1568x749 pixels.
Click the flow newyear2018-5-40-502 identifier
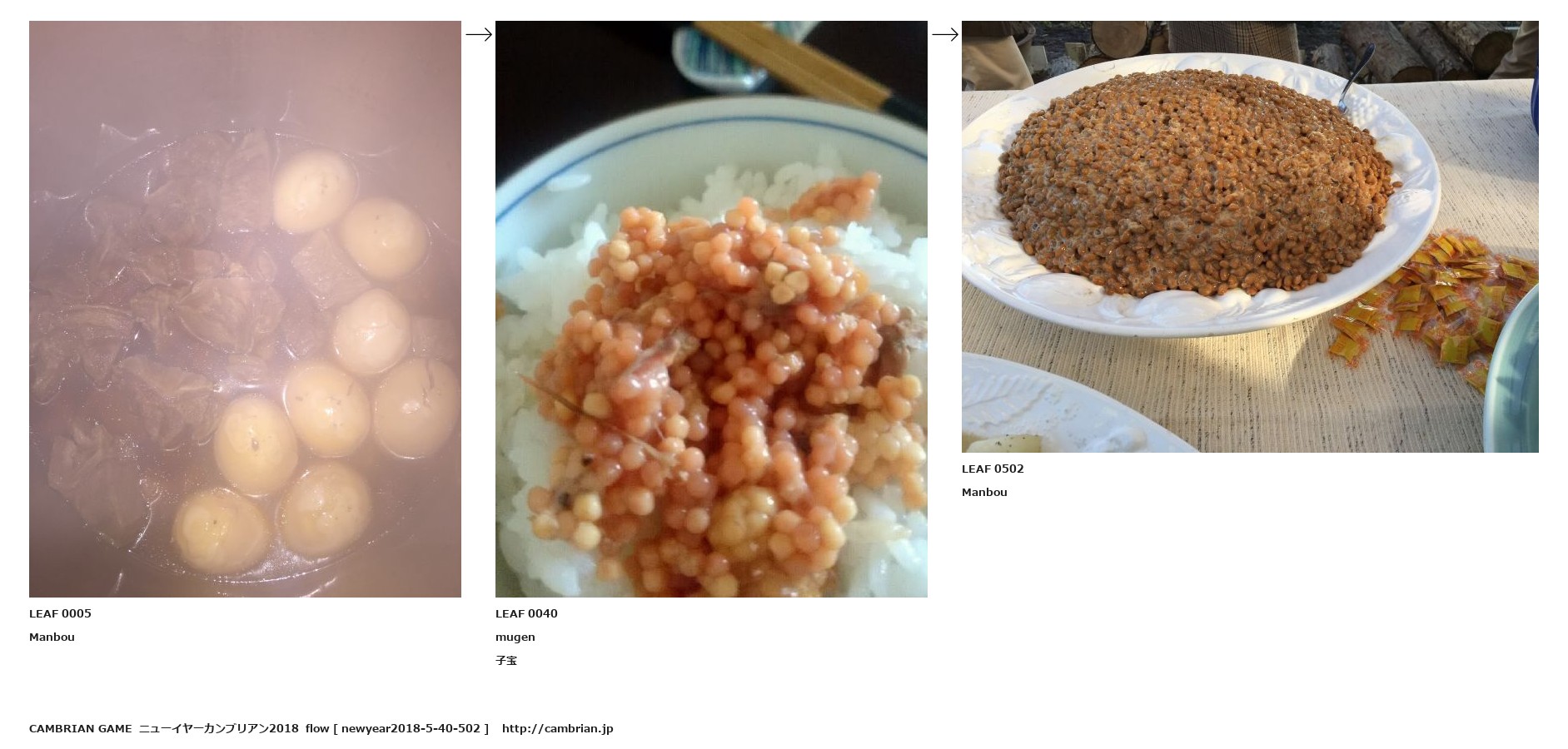click(397, 728)
